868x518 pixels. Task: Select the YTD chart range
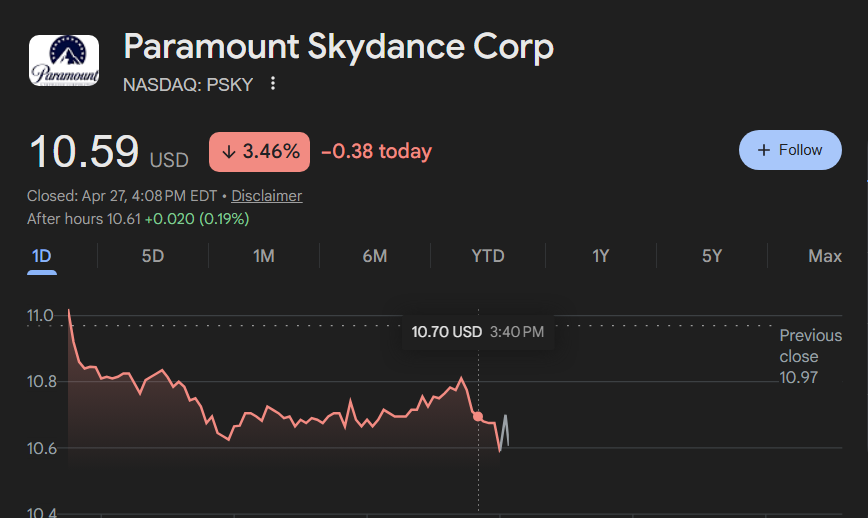click(x=488, y=256)
